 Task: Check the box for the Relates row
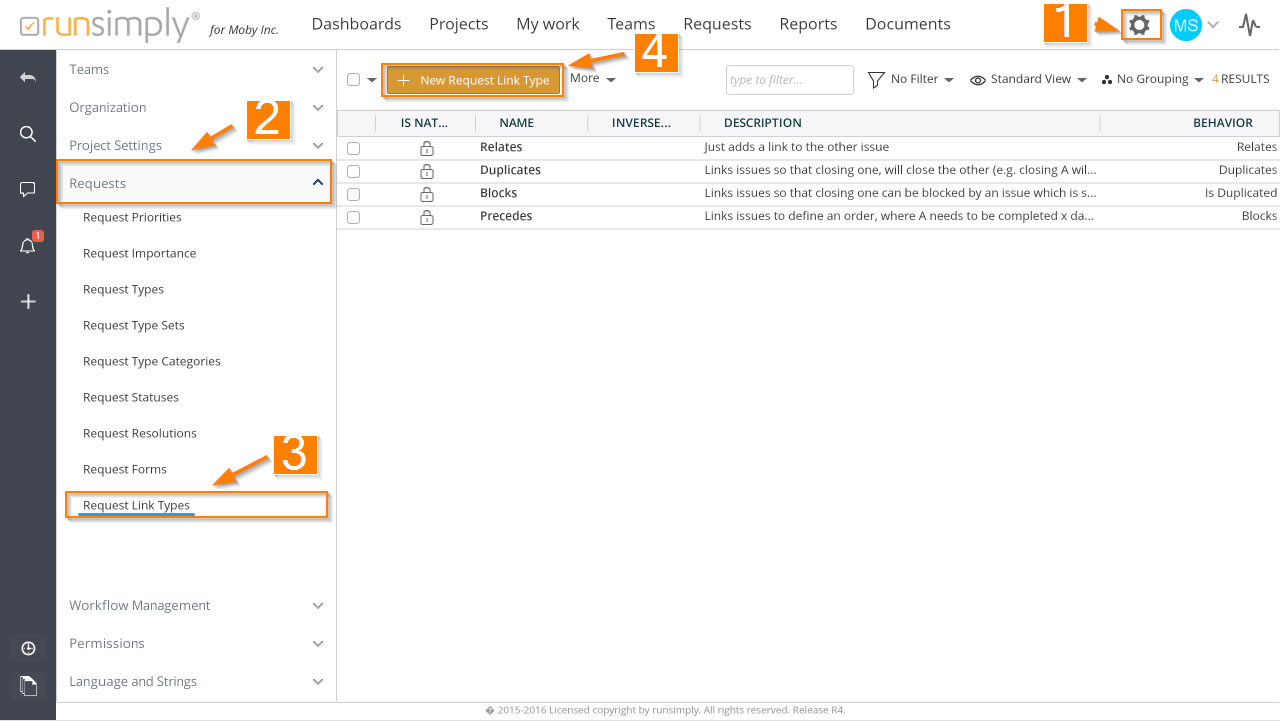pos(353,148)
